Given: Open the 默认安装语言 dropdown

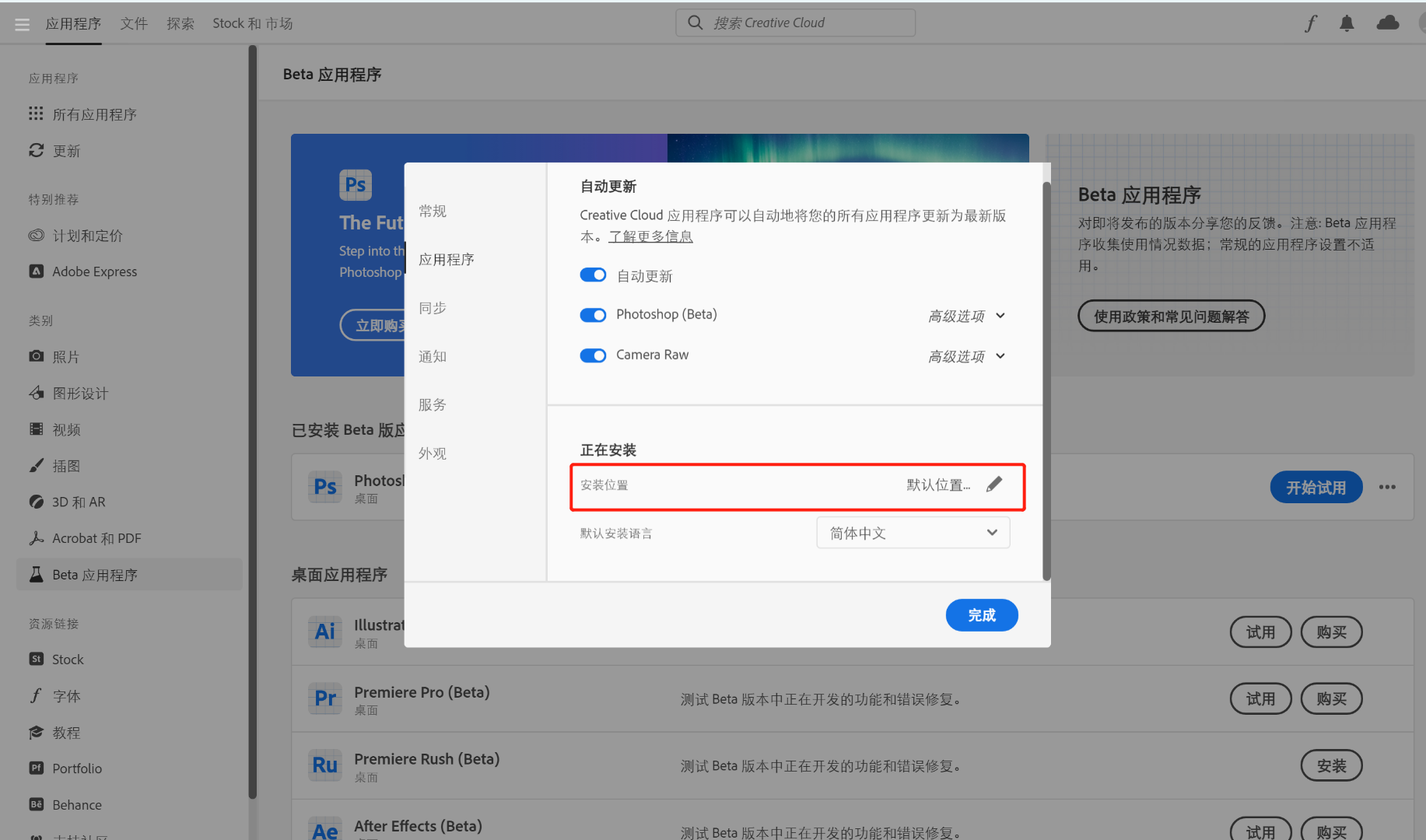Looking at the screenshot, I should [913, 533].
